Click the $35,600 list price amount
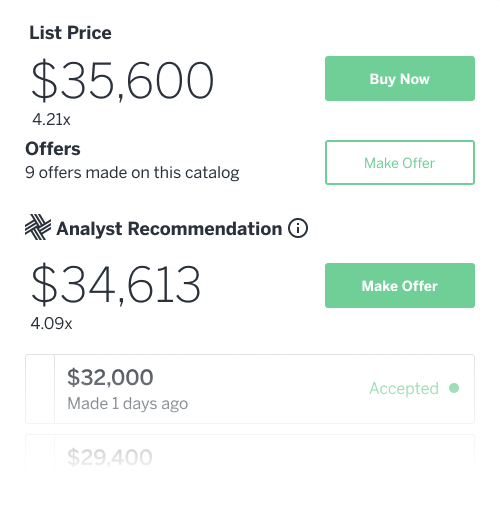 click(122, 80)
